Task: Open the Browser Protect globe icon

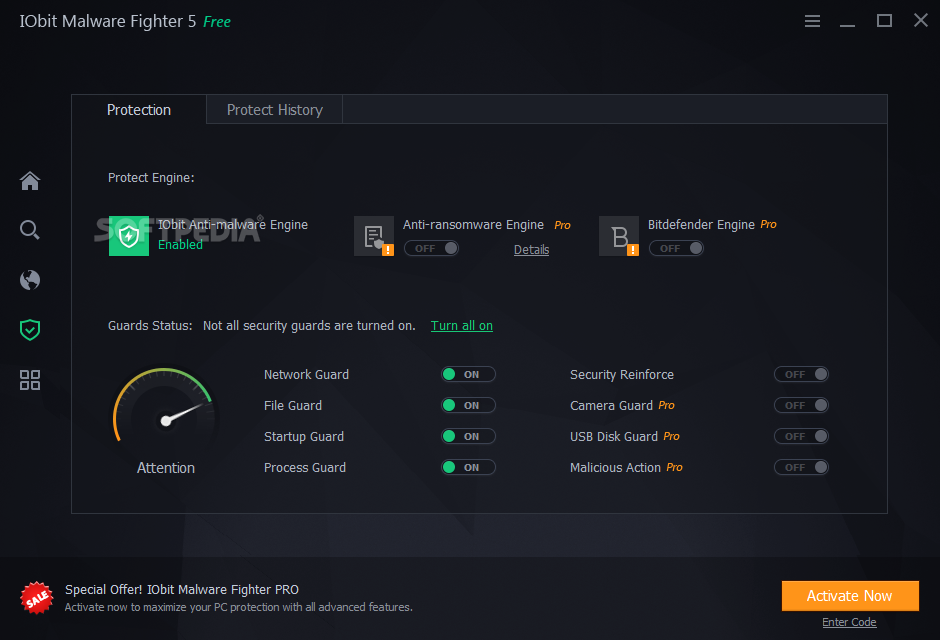Action: point(30,280)
